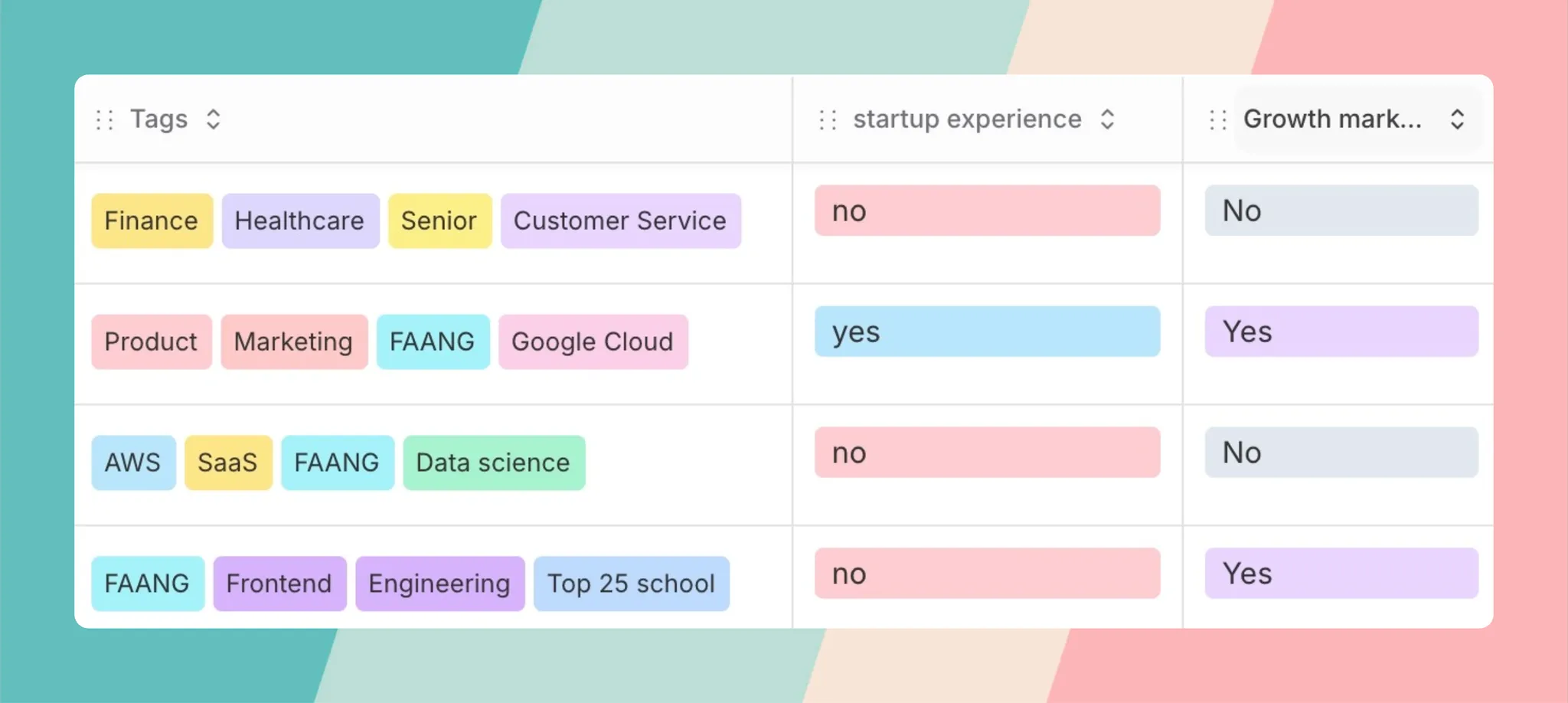The image size is (1568, 703).
Task: Choose the Top 25 school tag
Action: pos(631,584)
